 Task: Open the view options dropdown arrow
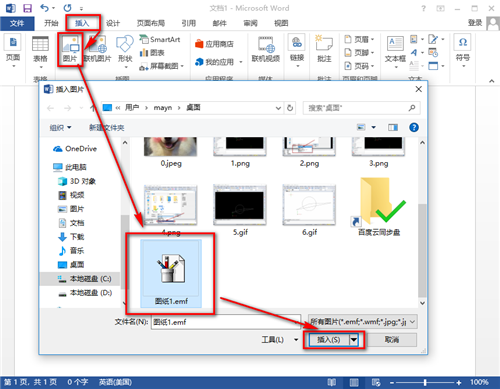click(374, 127)
